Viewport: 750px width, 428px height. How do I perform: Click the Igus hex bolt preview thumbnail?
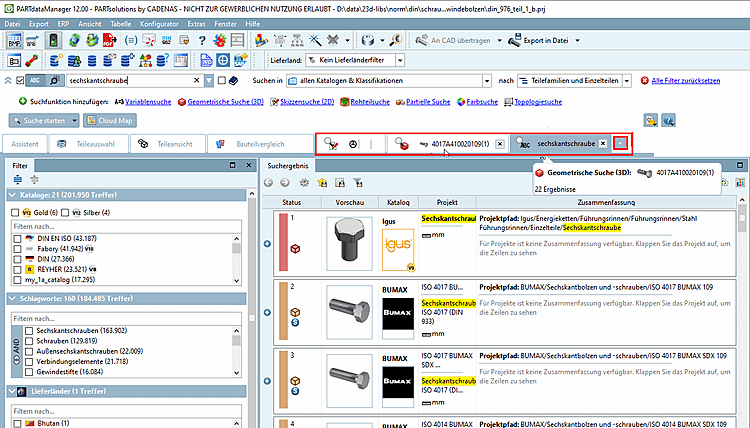click(x=349, y=243)
